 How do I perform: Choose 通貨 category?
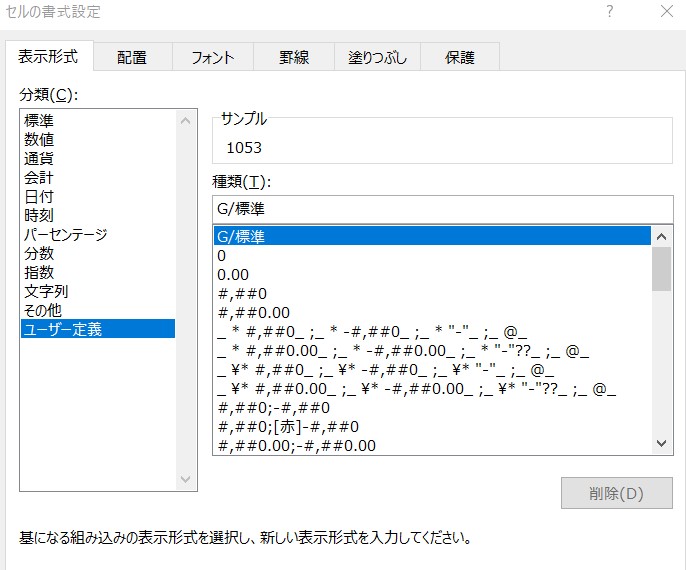98,158
